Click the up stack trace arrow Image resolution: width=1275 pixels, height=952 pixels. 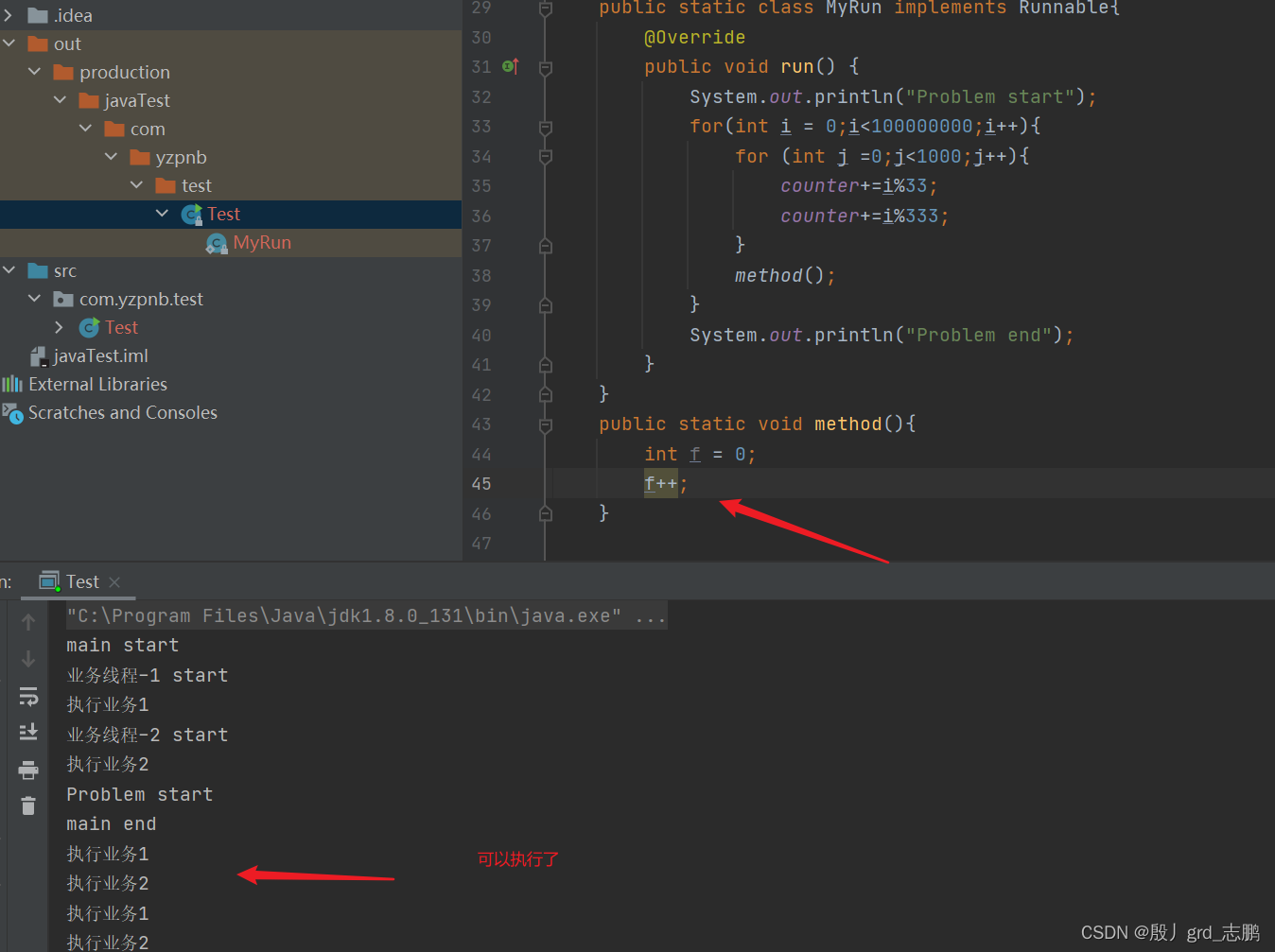coord(28,622)
